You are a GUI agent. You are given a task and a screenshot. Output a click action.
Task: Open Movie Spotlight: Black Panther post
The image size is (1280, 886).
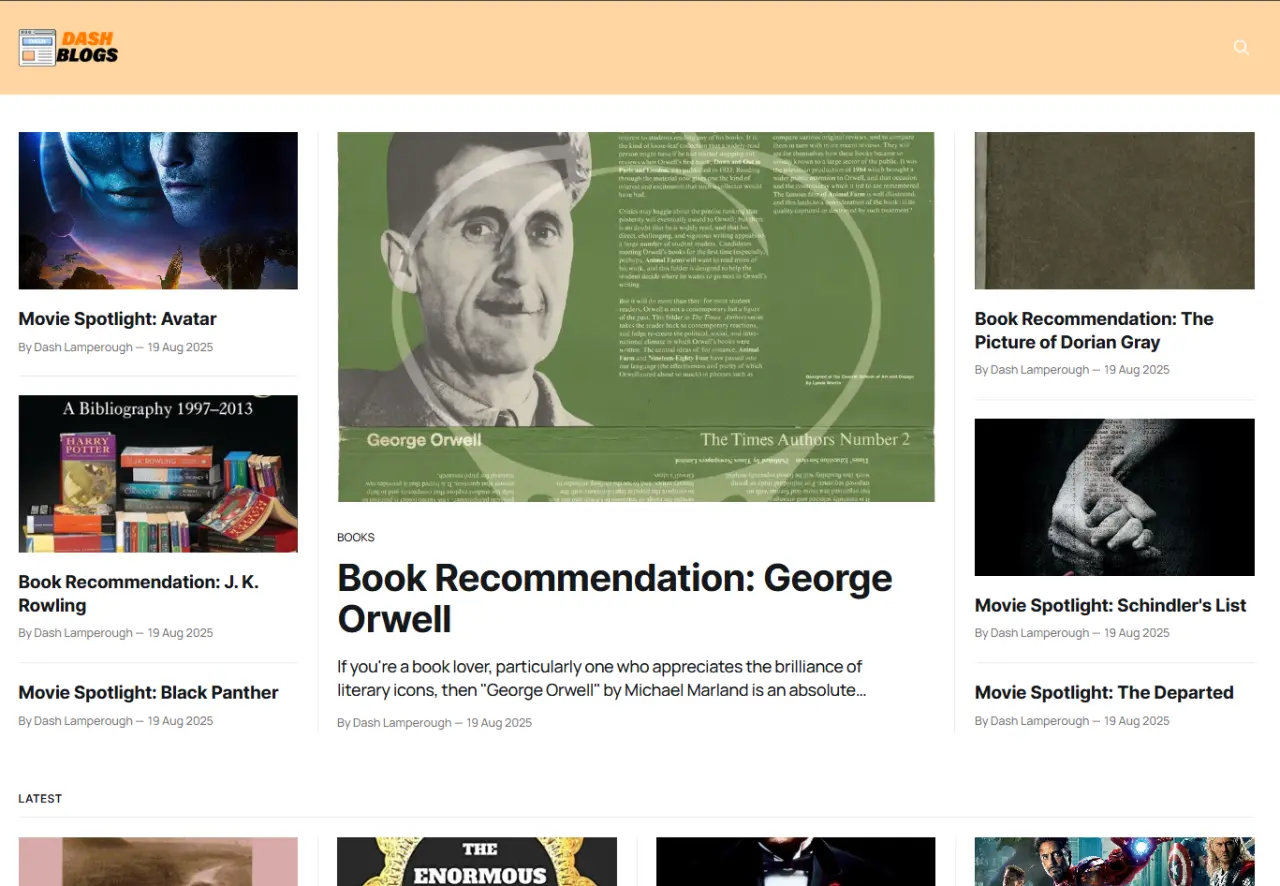pyautogui.click(x=148, y=692)
